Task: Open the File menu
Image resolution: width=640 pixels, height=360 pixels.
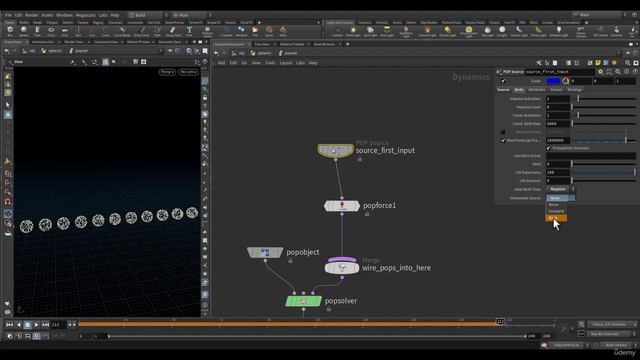Action: click(8, 15)
